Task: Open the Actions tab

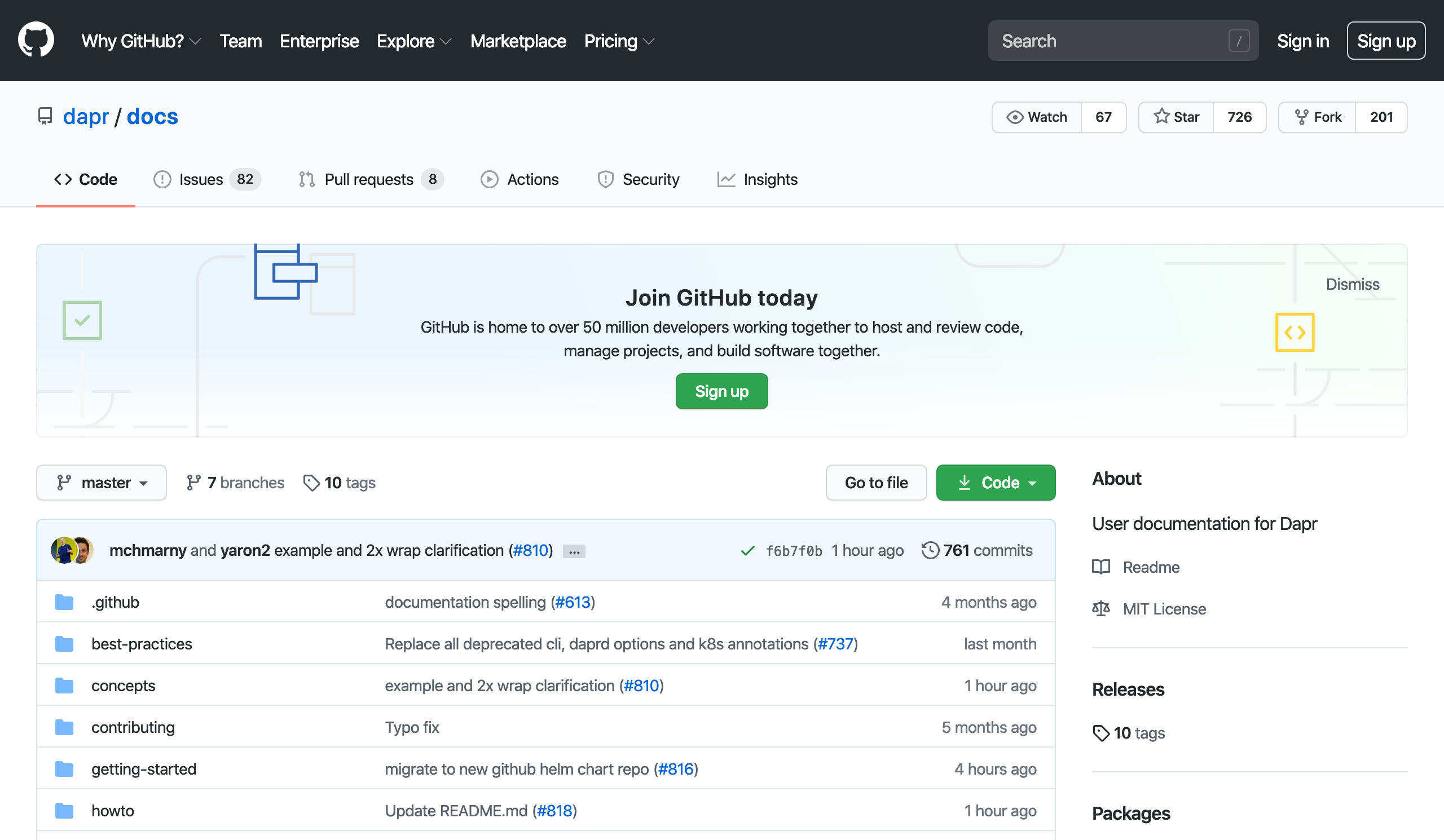Action: coord(519,179)
